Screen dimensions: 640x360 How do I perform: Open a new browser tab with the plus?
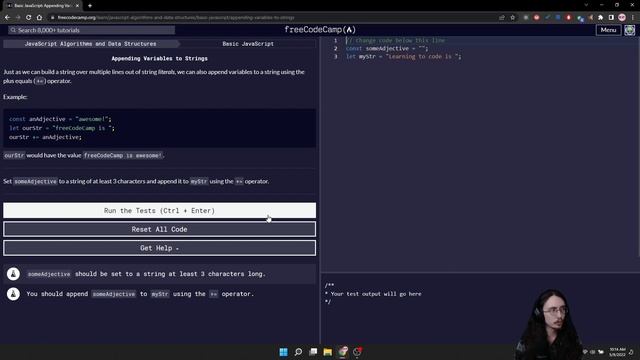90,6
